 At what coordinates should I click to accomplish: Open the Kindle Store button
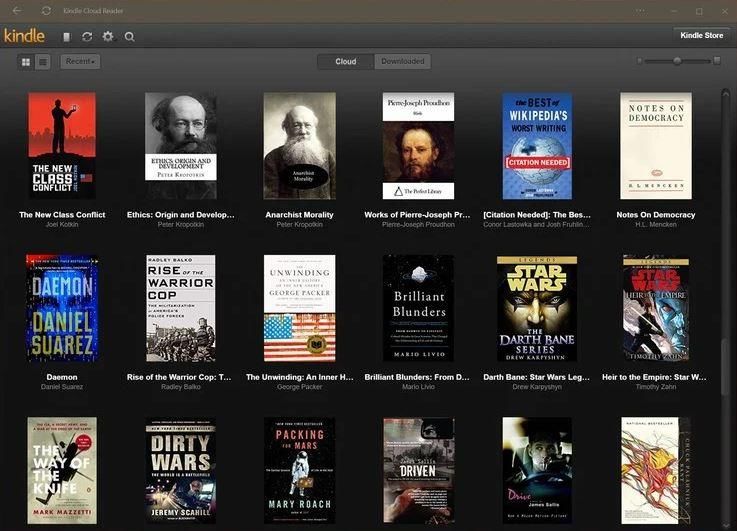(x=702, y=35)
